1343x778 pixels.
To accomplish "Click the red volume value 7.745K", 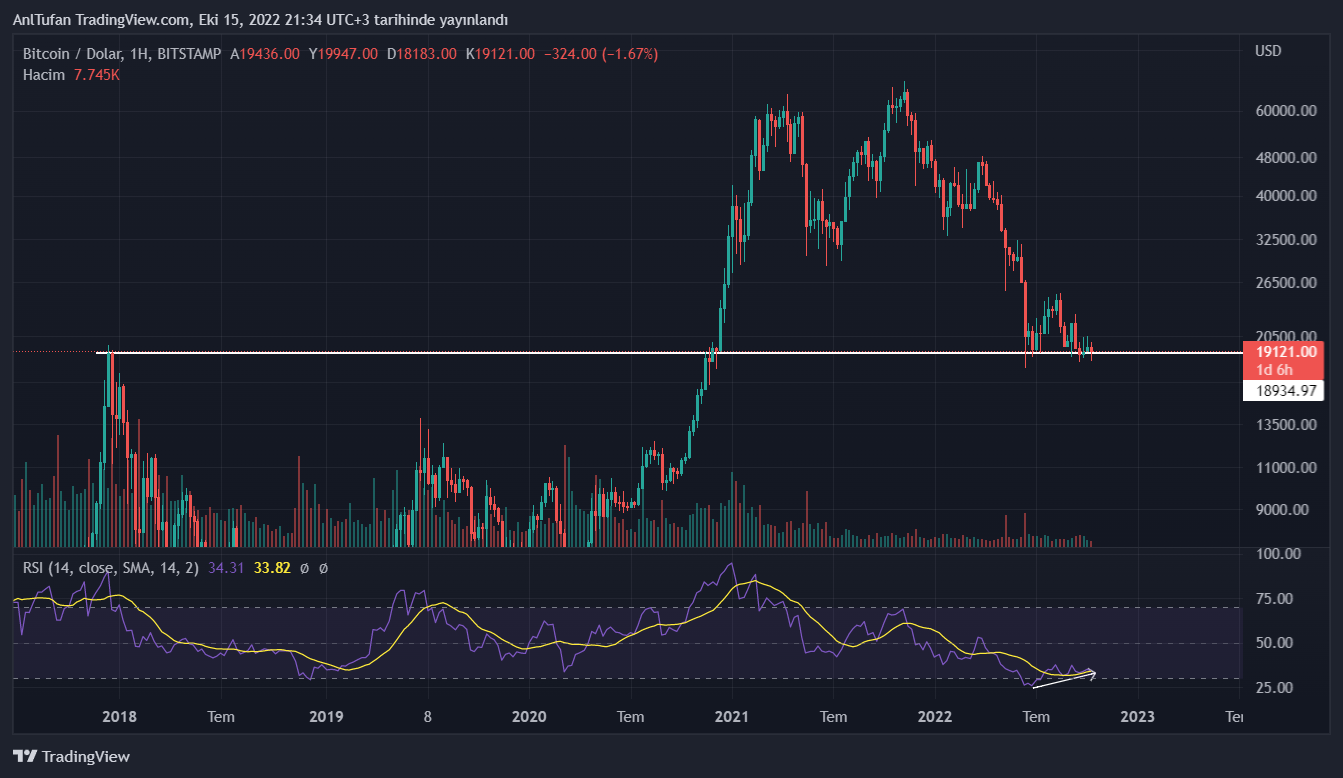I will click(97, 75).
